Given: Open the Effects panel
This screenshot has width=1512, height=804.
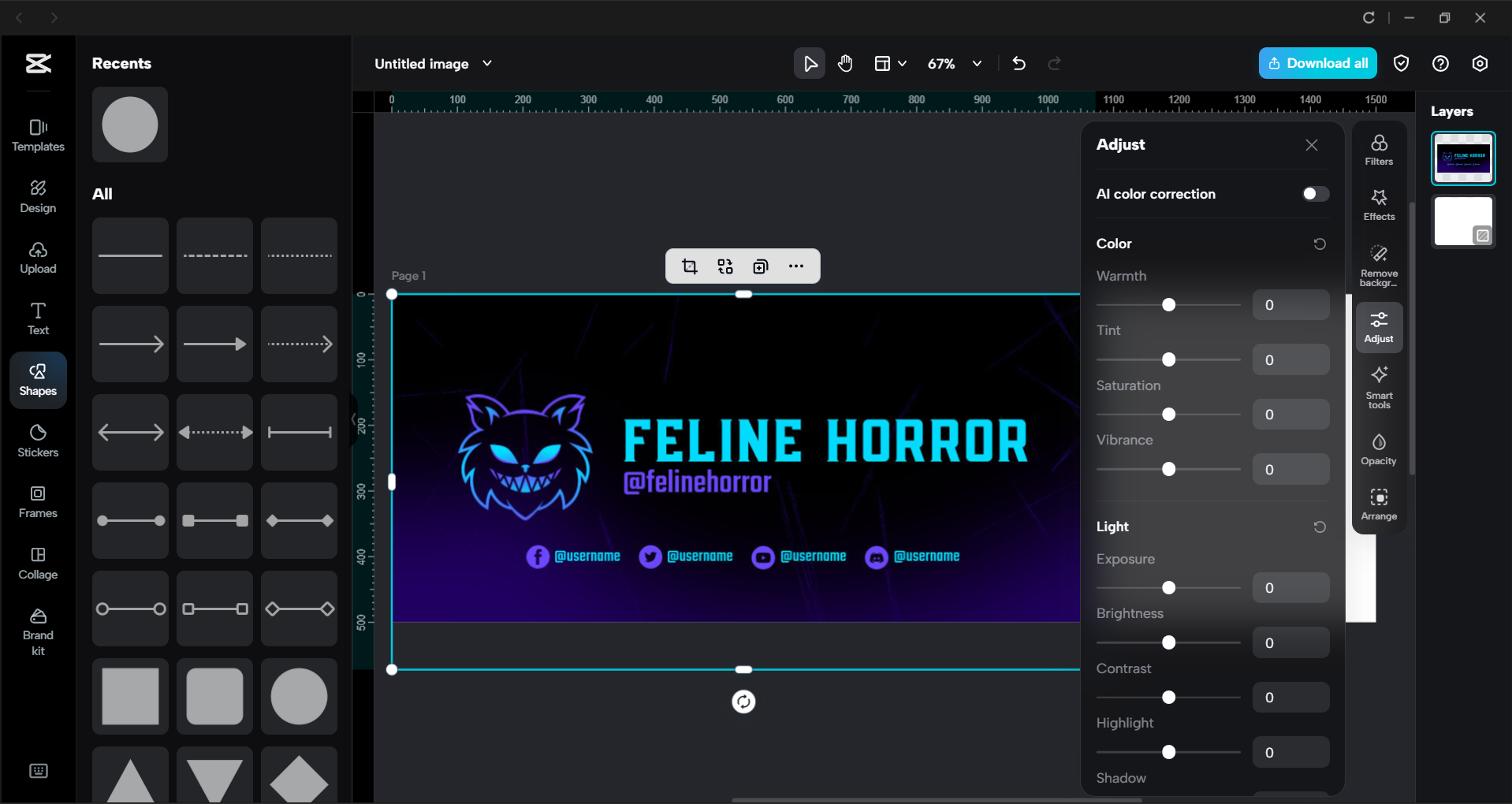Looking at the screenshot, I should coord(1378,205).
